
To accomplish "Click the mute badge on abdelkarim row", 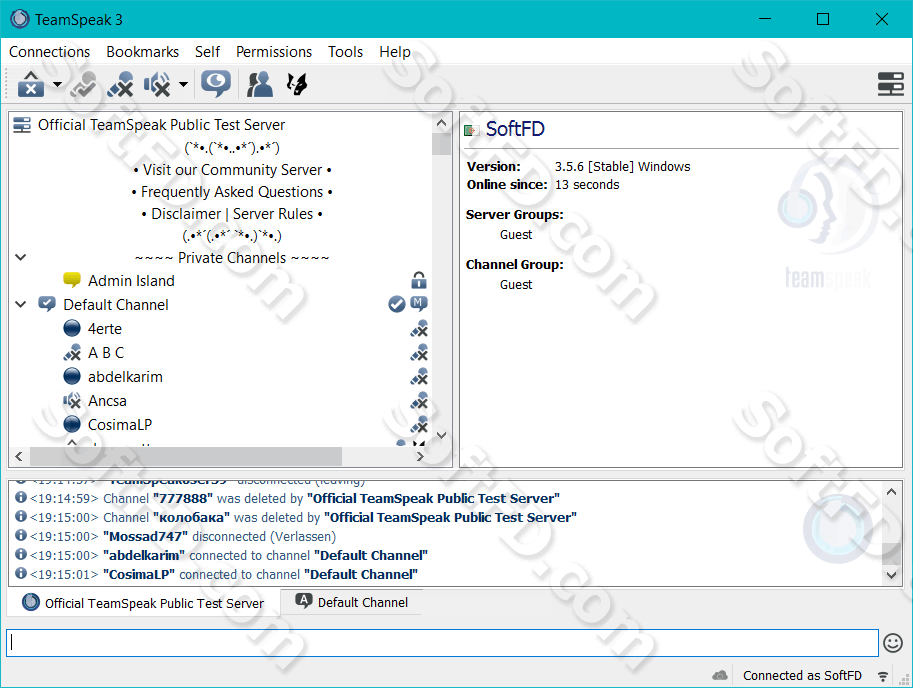I will click(x=419, y=377).
